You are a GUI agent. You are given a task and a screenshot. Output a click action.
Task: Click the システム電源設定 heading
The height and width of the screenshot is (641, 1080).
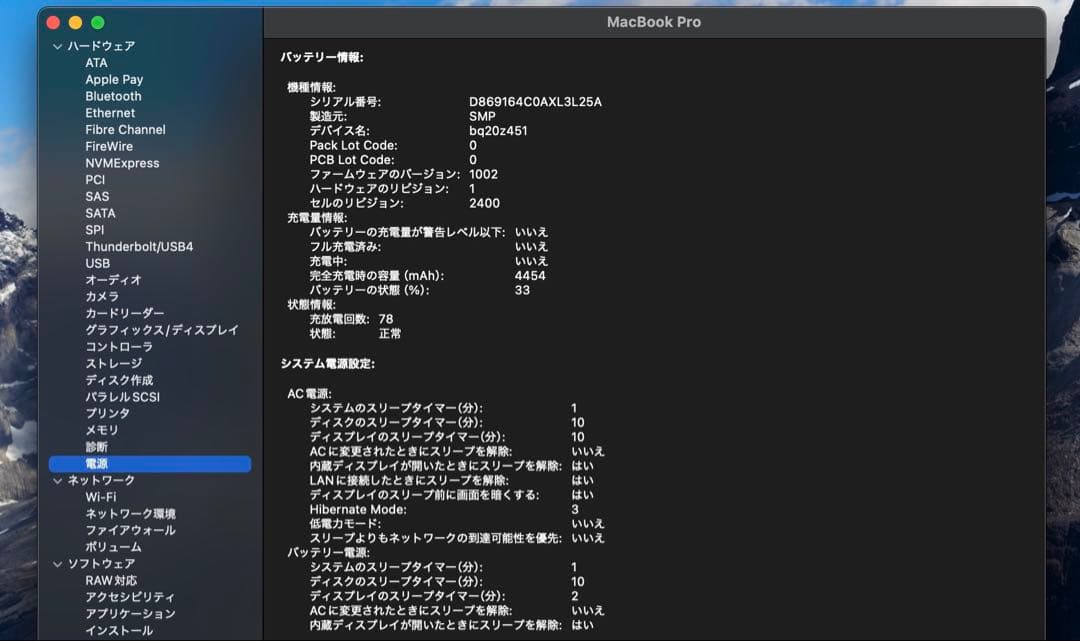pyautogui.click(x=327, y=364)
